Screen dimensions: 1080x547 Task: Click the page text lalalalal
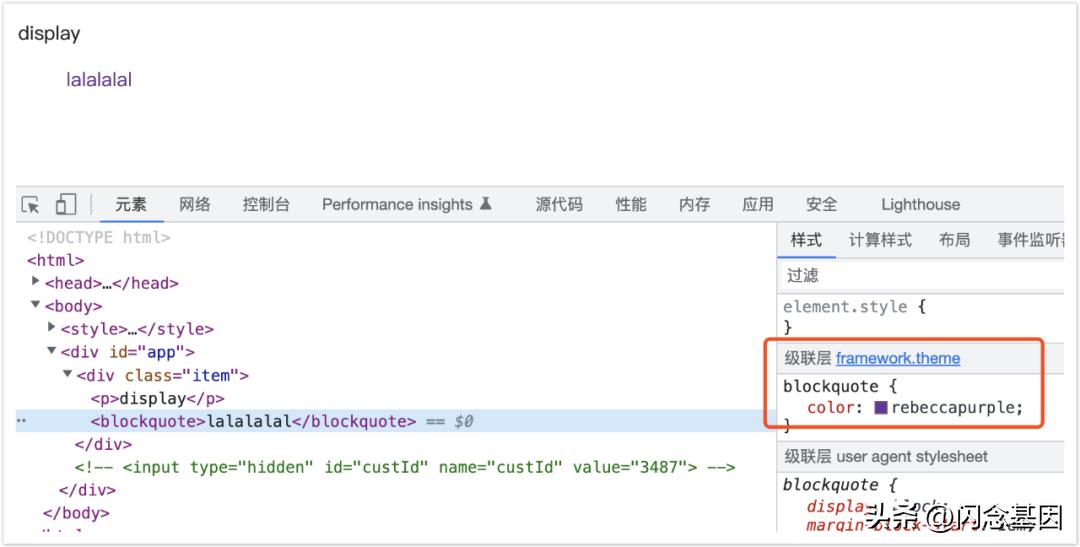[98, 79]
